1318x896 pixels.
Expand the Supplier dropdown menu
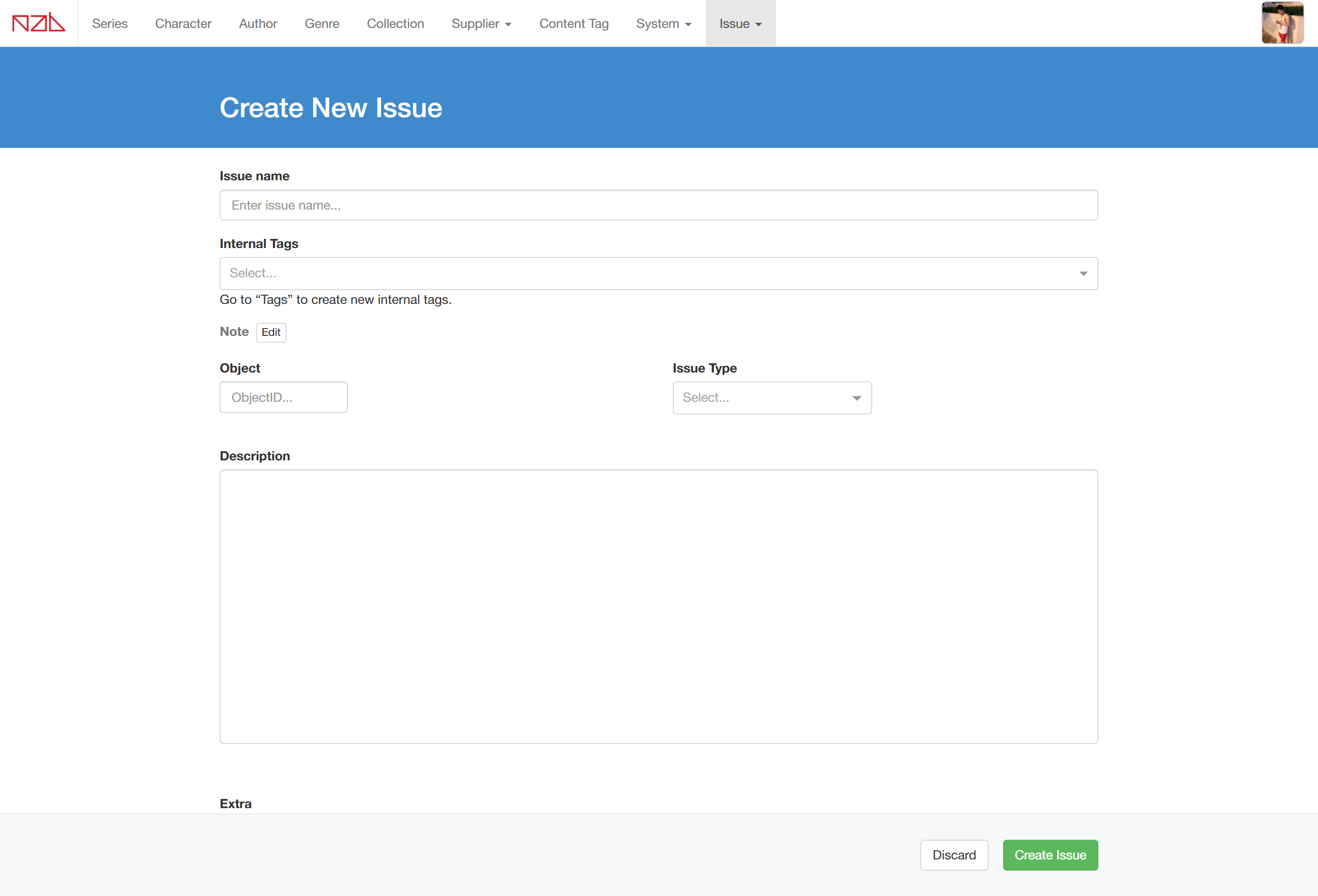[x=481, y=23]
